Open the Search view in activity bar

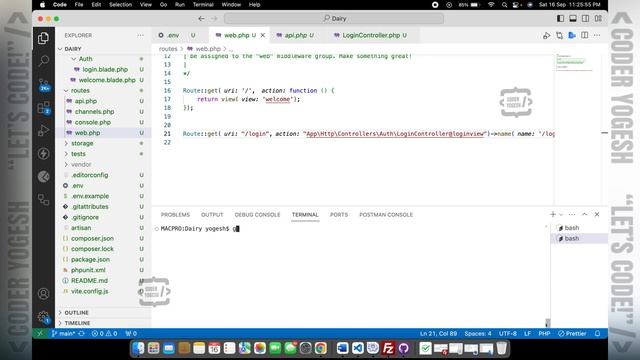tap(43, 61)
